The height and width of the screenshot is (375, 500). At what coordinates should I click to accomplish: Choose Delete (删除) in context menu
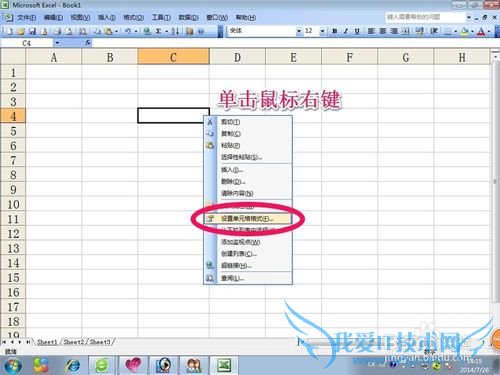coord(248,182)
